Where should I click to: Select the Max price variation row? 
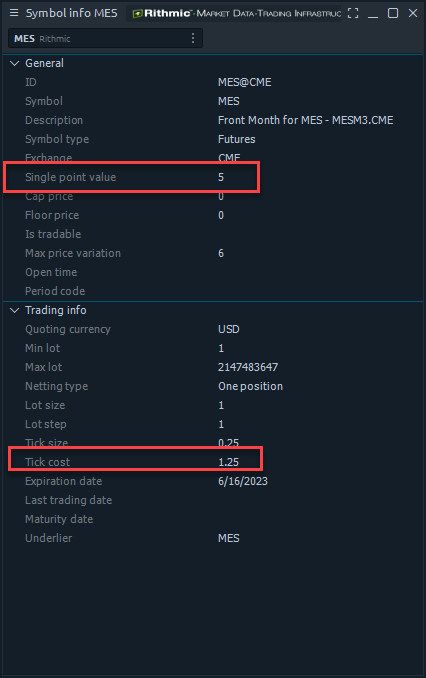pos(213,253)
